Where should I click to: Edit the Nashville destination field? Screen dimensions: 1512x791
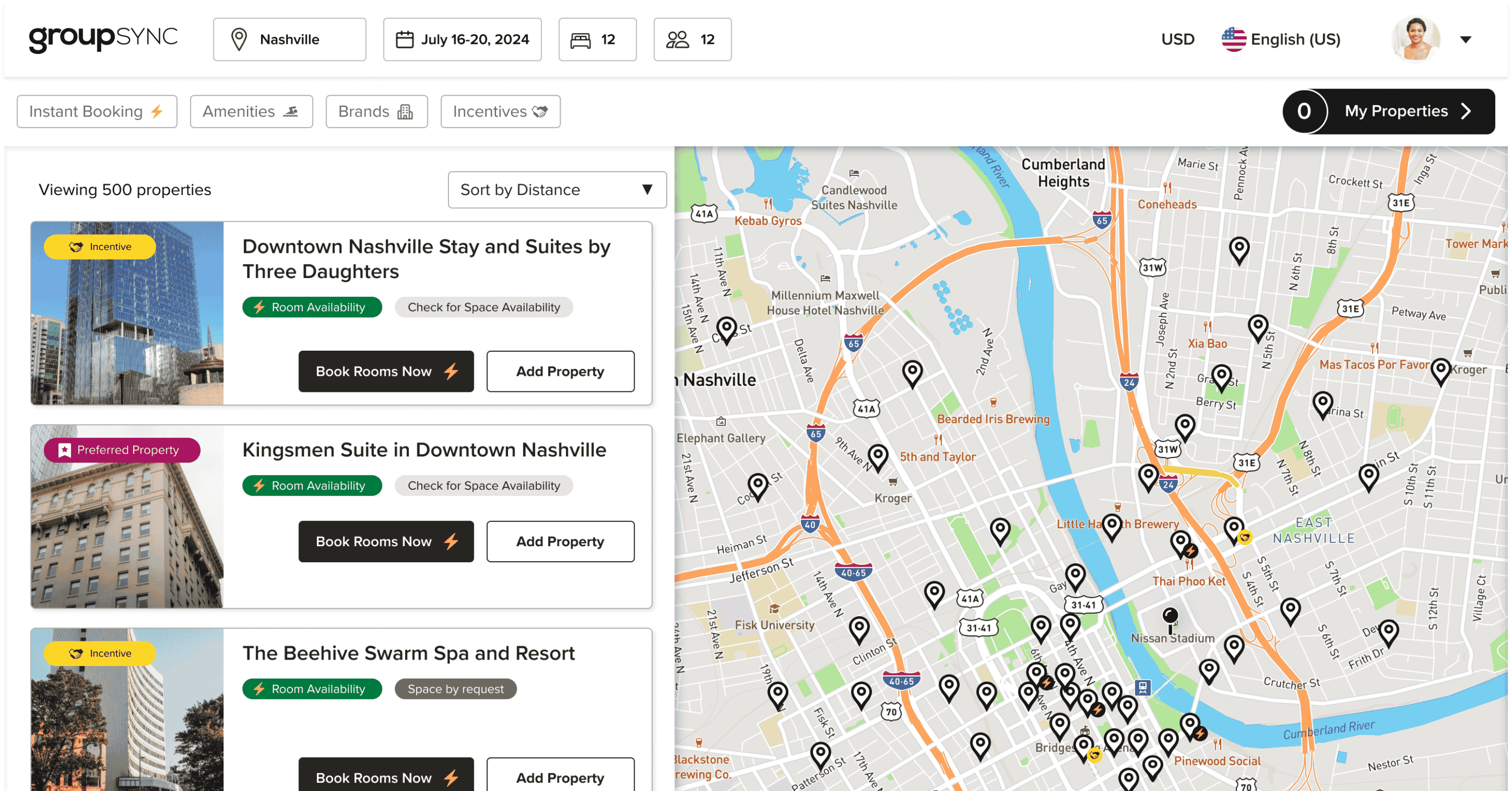pyautogui.click(x=289, y=39)
